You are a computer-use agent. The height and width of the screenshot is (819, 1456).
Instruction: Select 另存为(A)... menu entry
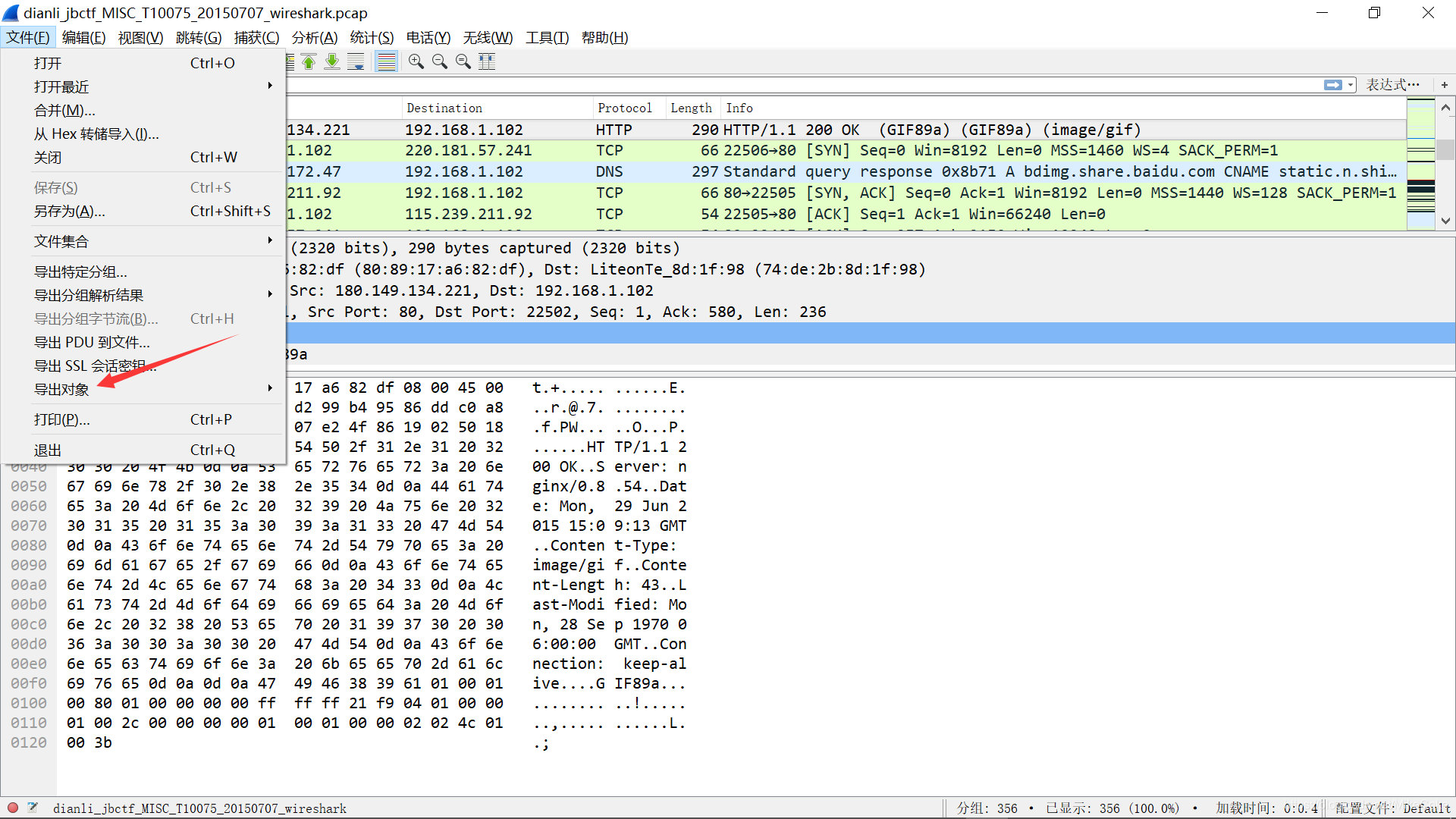click(70, 211)
